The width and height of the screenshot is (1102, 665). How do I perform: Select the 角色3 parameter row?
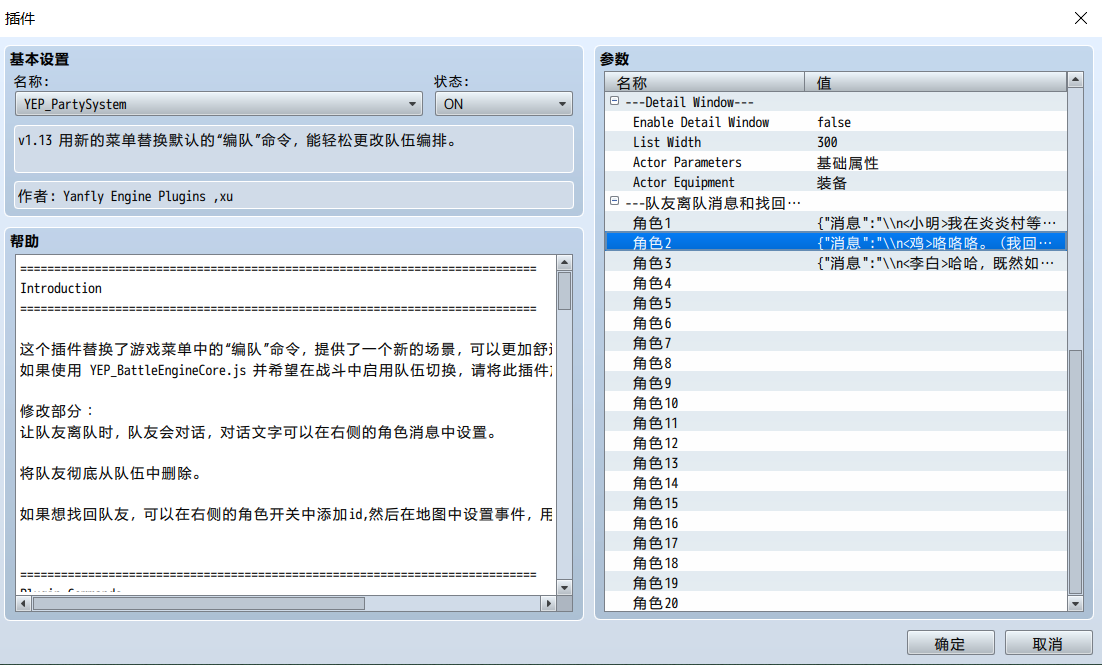click(x=836, y=263)
